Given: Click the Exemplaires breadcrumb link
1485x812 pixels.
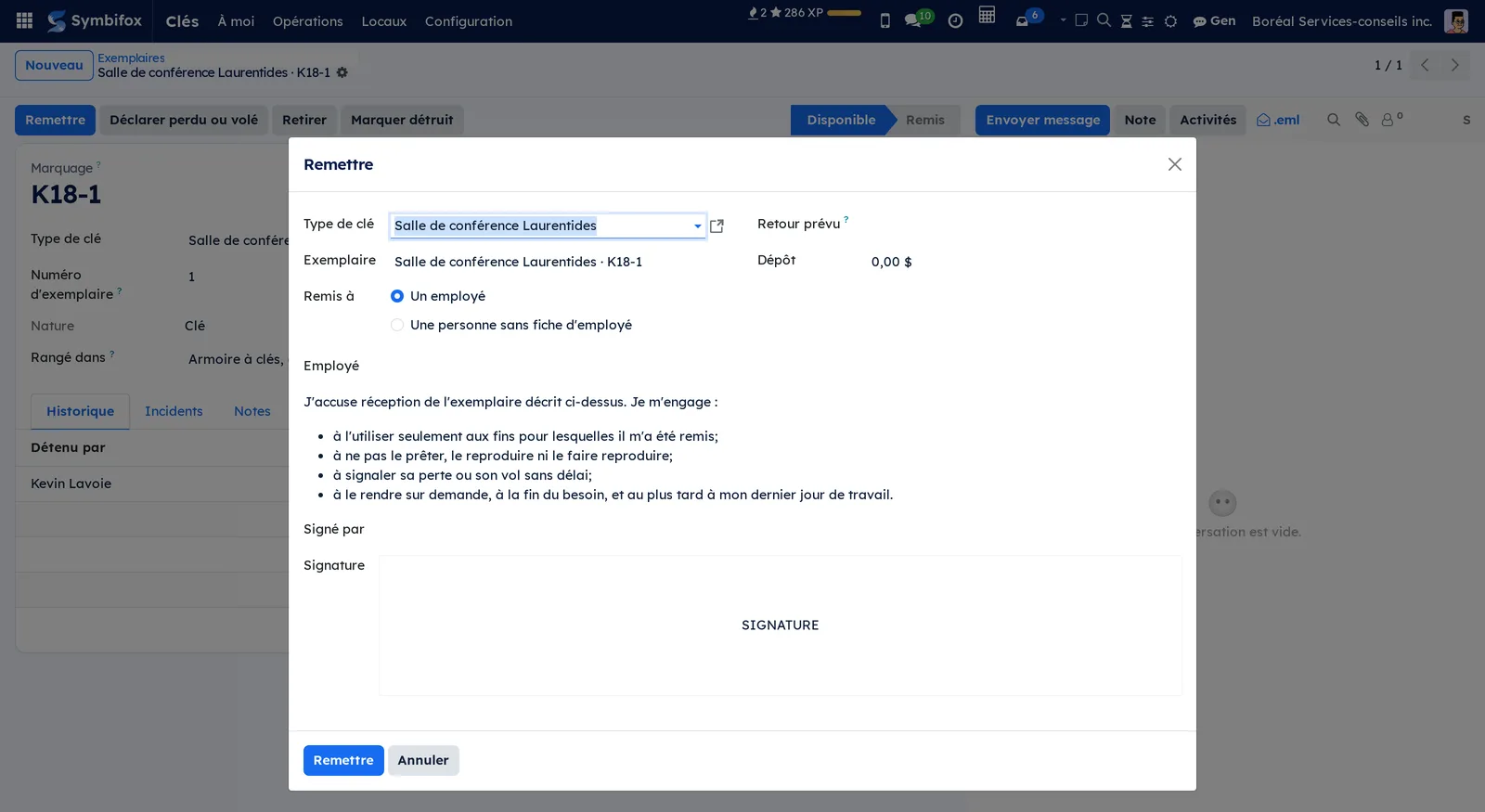Looking at the screenshot, I should tap(131, 58).
